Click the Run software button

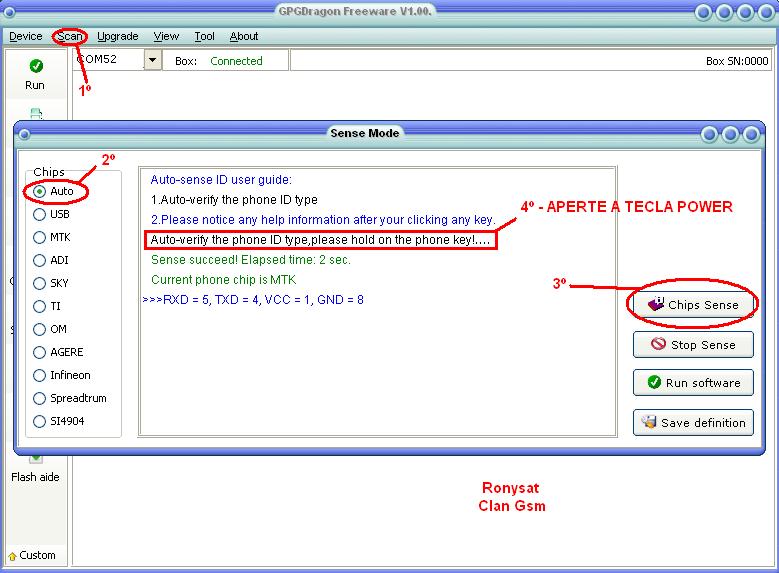coord(693,383)
